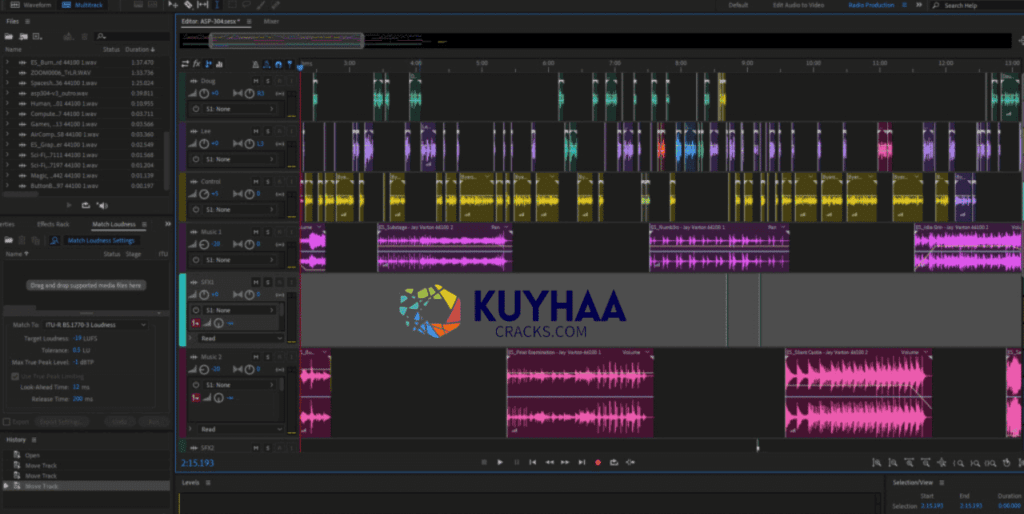Click Import File icon in the Files panel

pyautogui.click(x=24, y=37)
